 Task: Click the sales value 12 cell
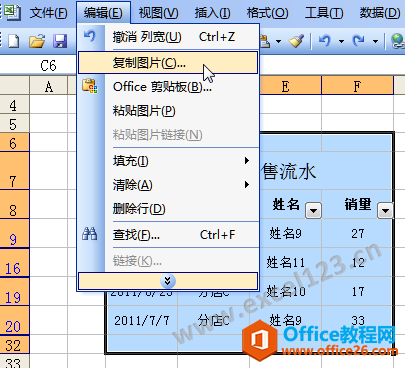[357, 262]
